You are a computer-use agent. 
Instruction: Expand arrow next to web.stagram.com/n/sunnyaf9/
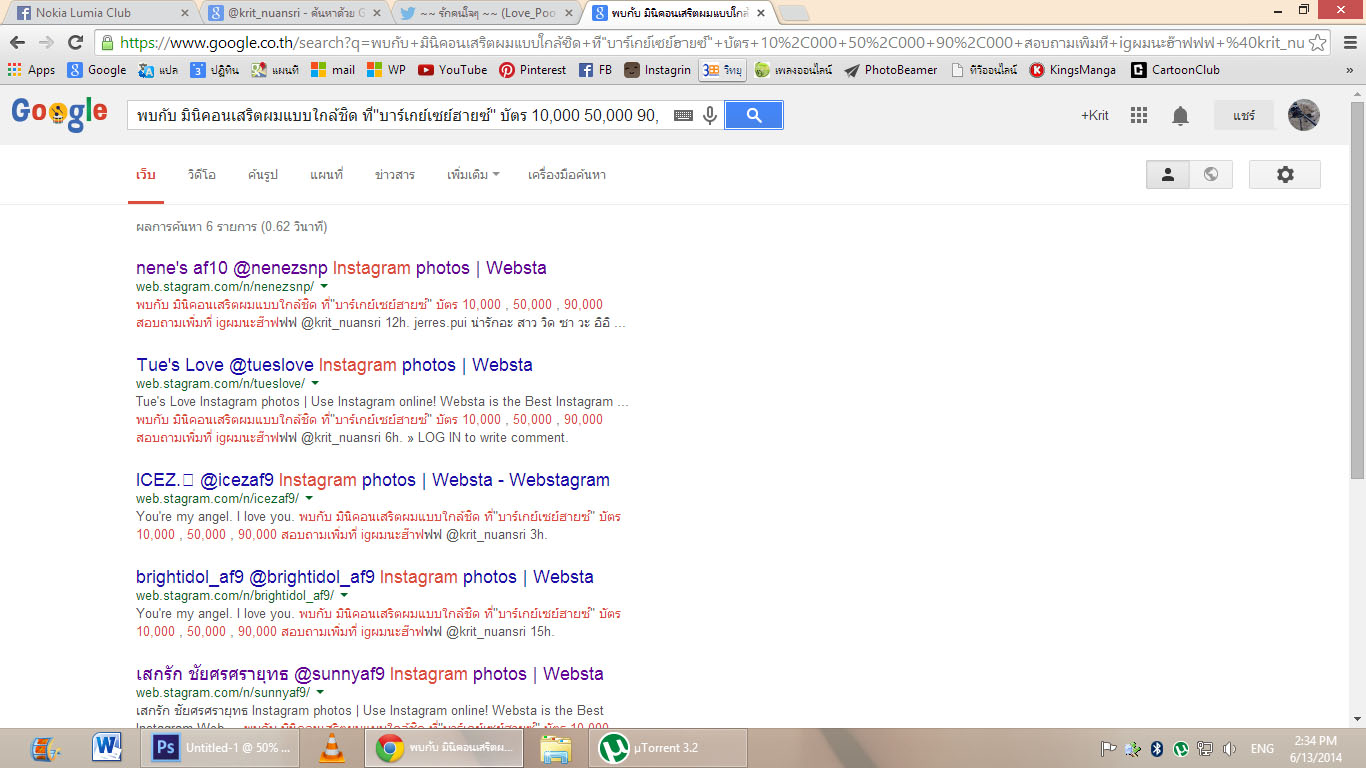pyautogui.click(x=320, y=692)
